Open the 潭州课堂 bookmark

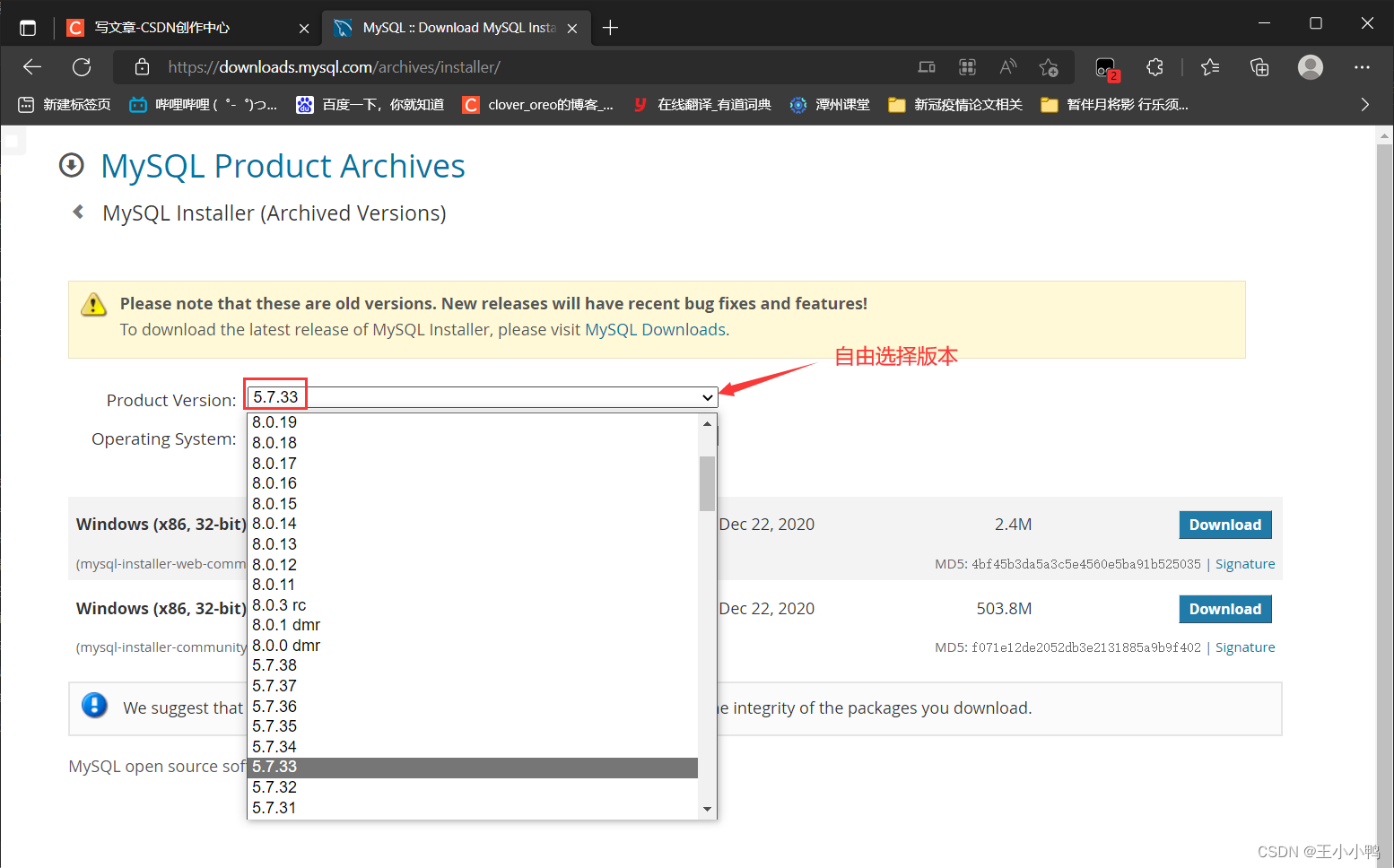click(830, 105)
